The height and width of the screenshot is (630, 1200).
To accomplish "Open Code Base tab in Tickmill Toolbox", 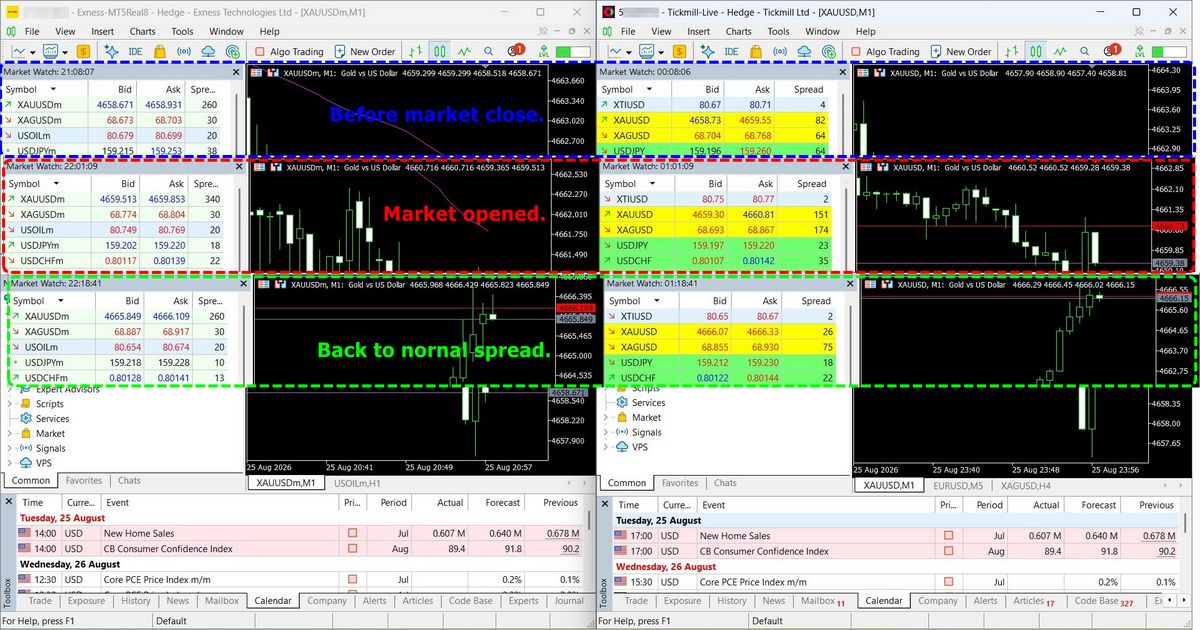I will click(x=1103, y=601).
